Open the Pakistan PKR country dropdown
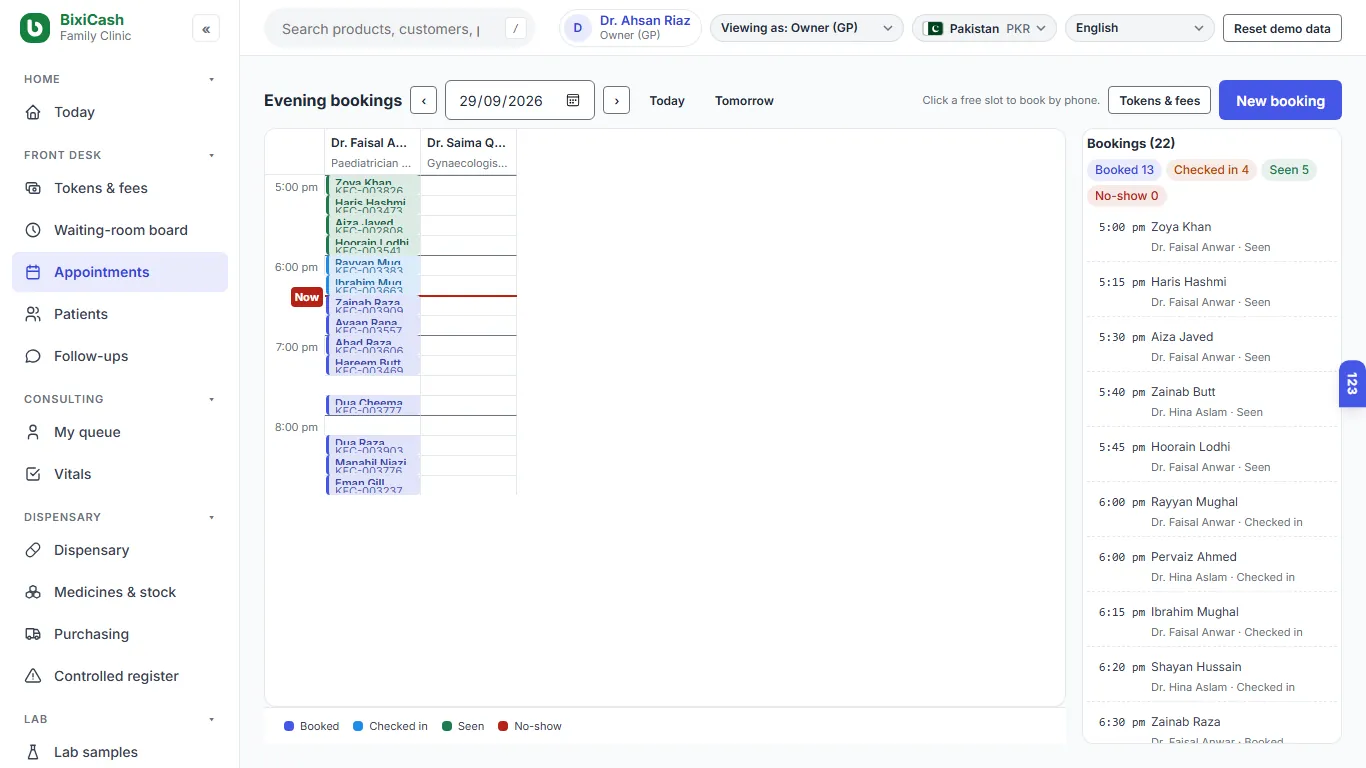Viewport: 1366px width, 768px height. click(984, 28)
